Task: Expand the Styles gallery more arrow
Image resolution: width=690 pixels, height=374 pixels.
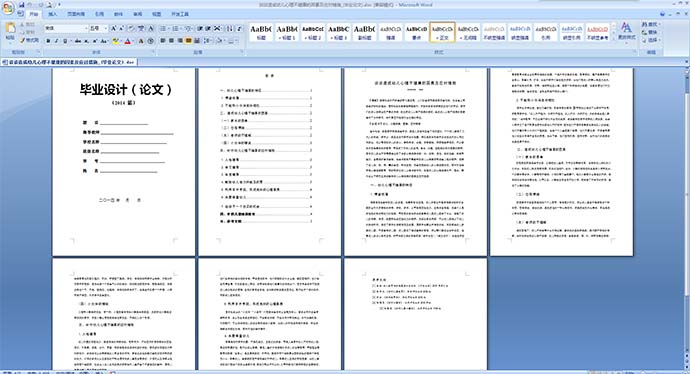Action: pyautogui.click(x=613, y=39)
